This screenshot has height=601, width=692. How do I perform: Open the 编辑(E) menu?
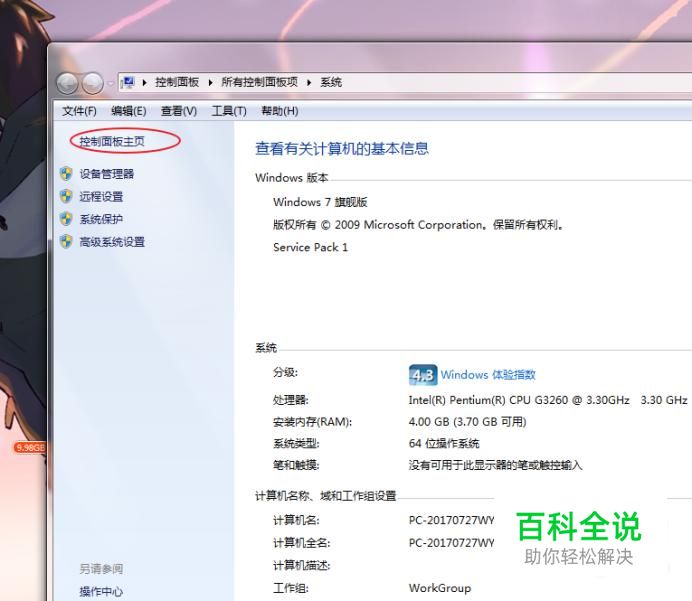pyautogui.click(x=128, y=111)
